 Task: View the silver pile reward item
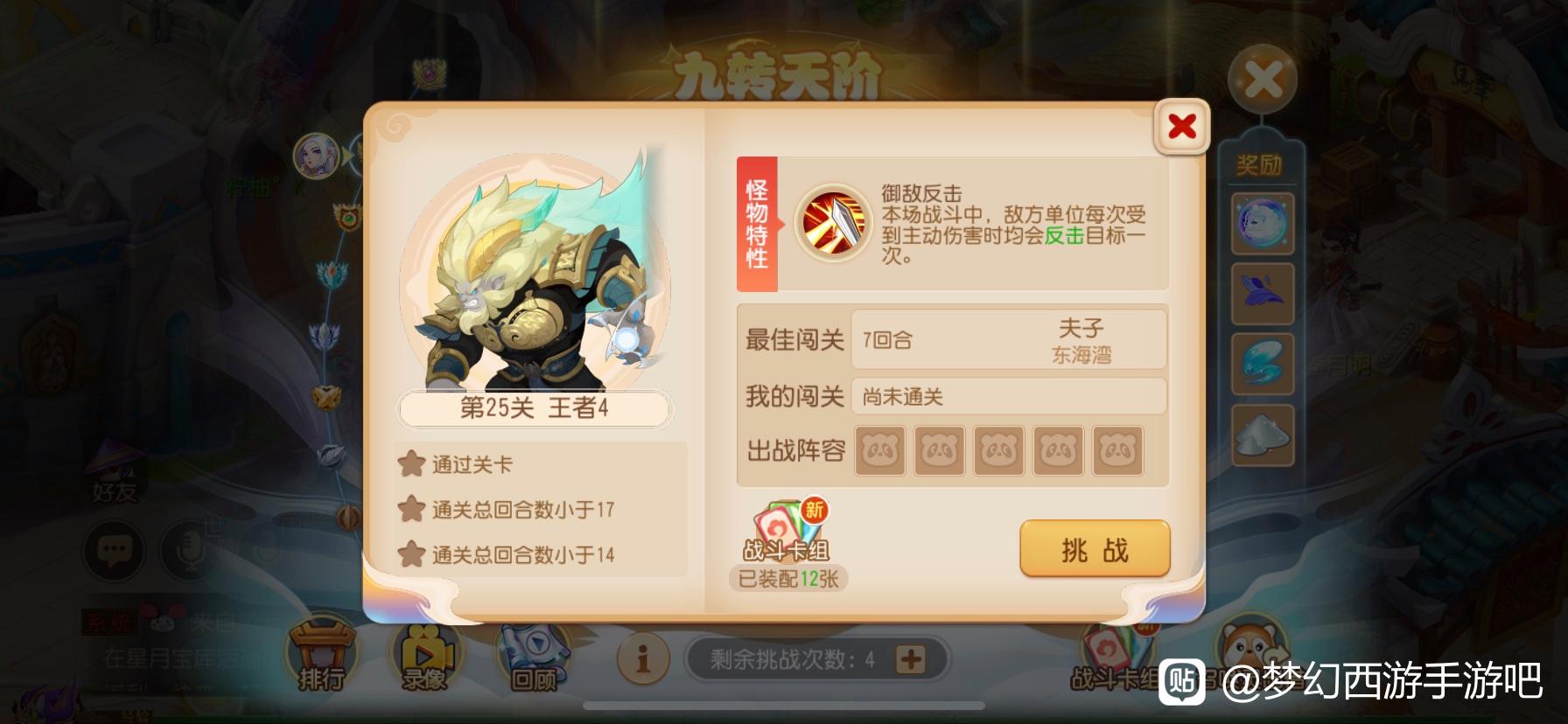pos(1263,434)
